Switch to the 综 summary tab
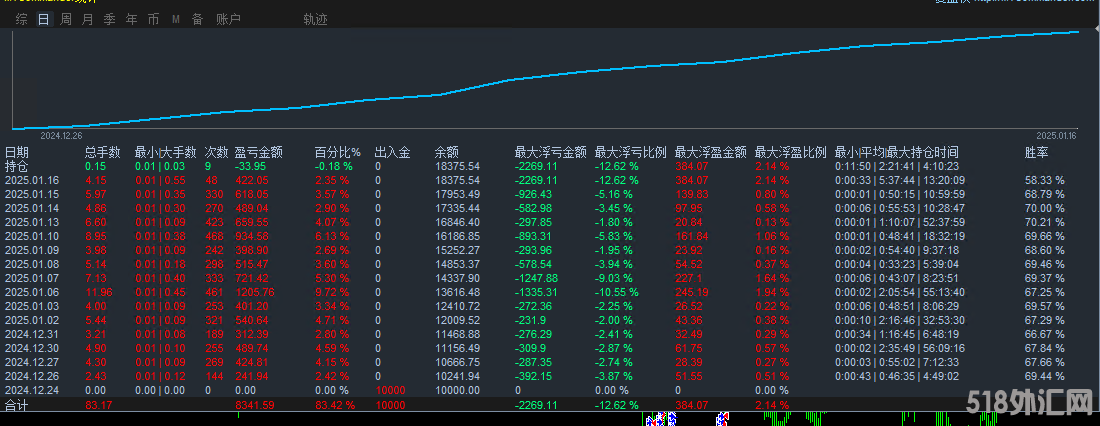1100x426 pixels. point(22,19)
